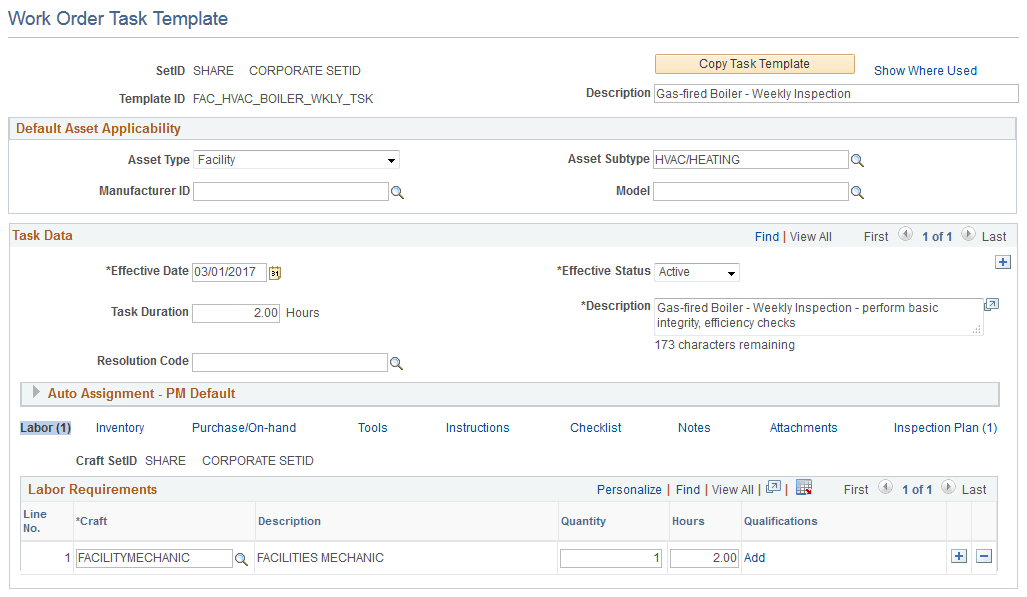Expand the Description field with the zoom icon

[x=991, y=306]
